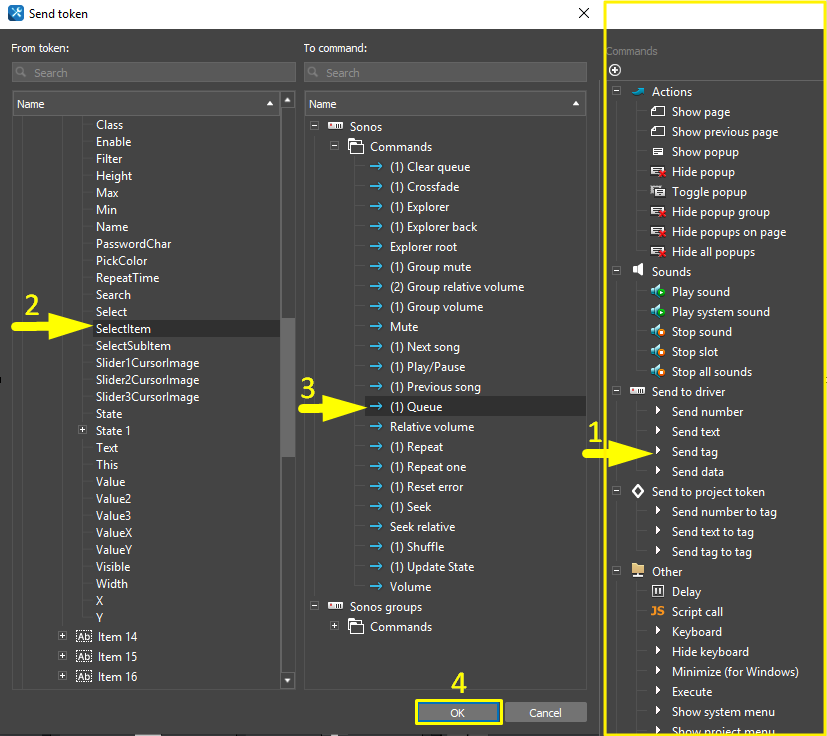The height and width of the screenshot is (736, 827).
Task: Expand the Item 14 node
Action: pyautogui.click(x=63, y=636)
